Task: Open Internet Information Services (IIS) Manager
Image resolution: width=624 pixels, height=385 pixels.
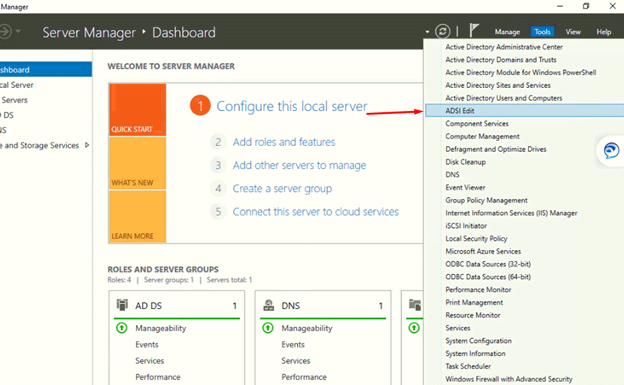Action: point(511,213)
